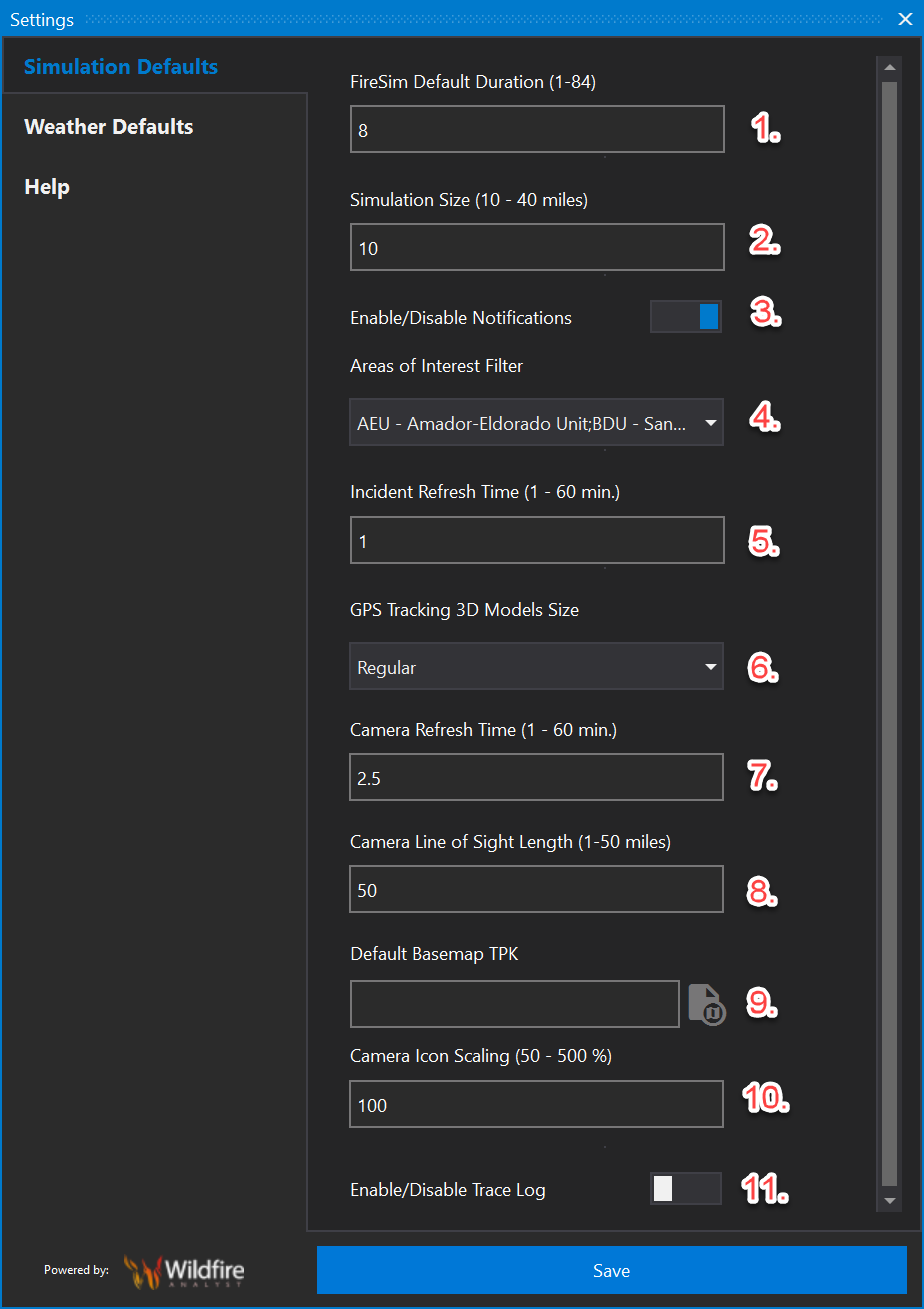This screenshot has width=924, height=1309.
Task: Click the Default Basemap TPK browse file icon
Action: coord(706,1004)
